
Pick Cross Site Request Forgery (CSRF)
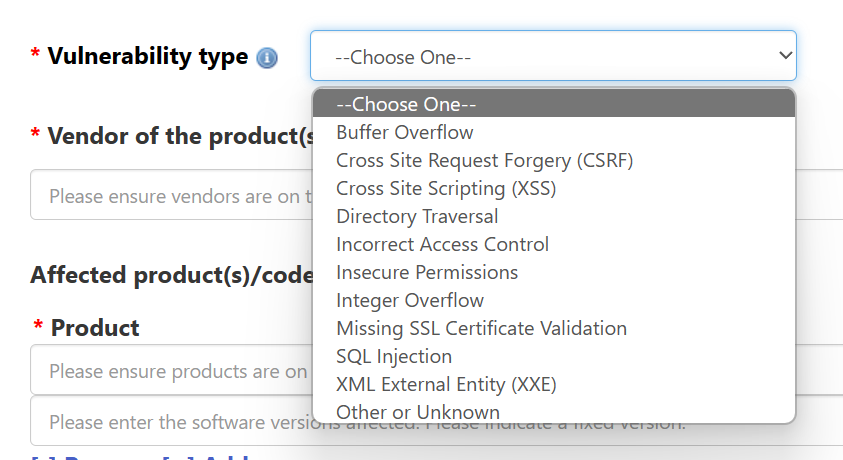tap(554, 160)
